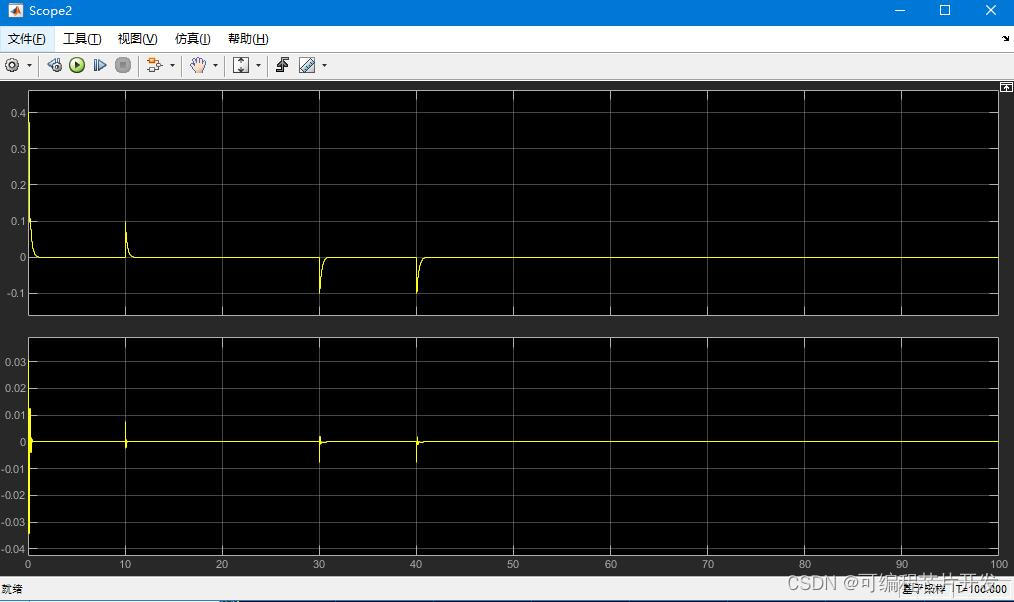
Task: Click the 就绪 status text
Action: point(12,589)
